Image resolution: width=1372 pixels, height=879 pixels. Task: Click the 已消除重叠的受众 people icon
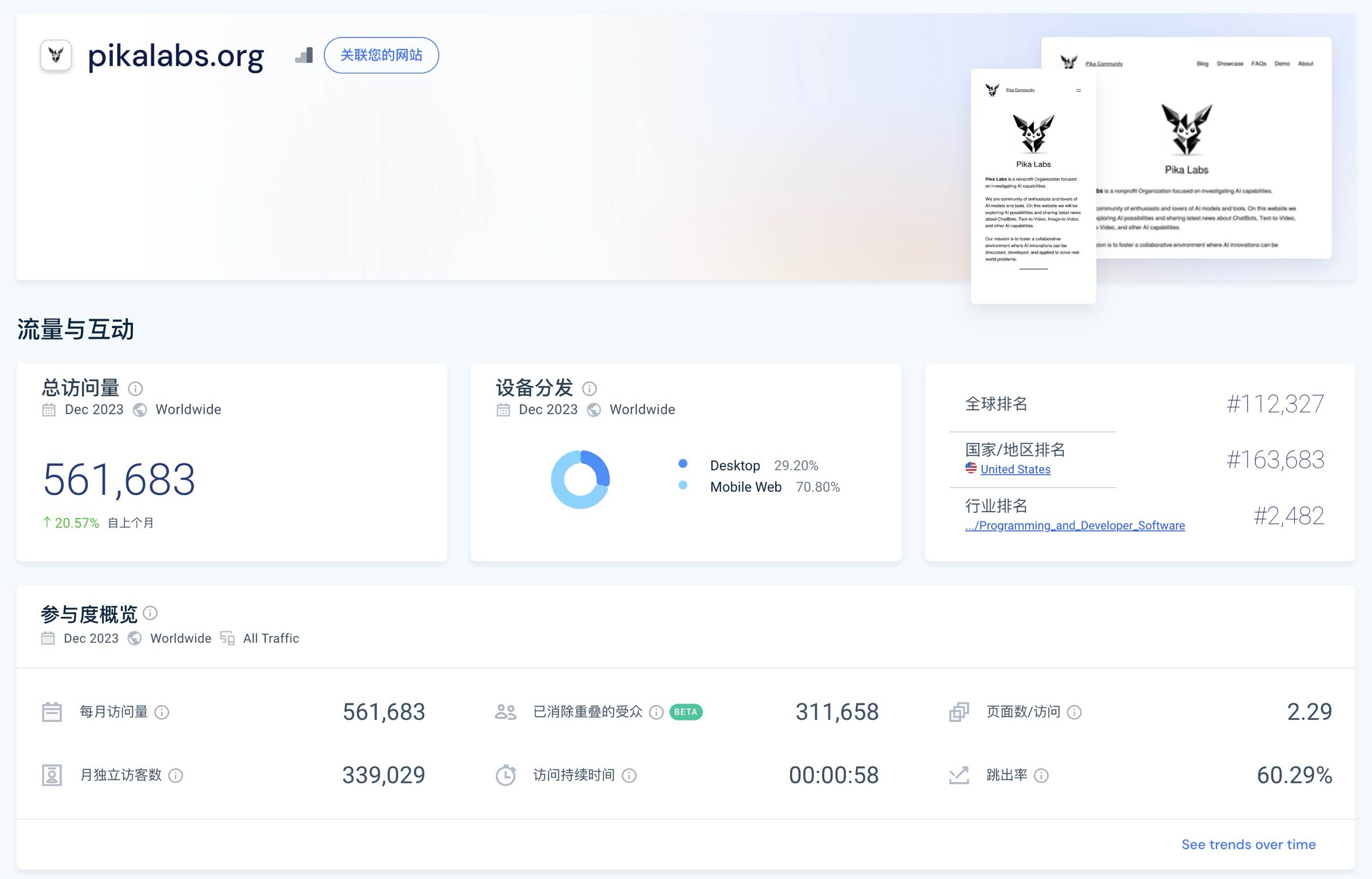(x=505, y=712)
